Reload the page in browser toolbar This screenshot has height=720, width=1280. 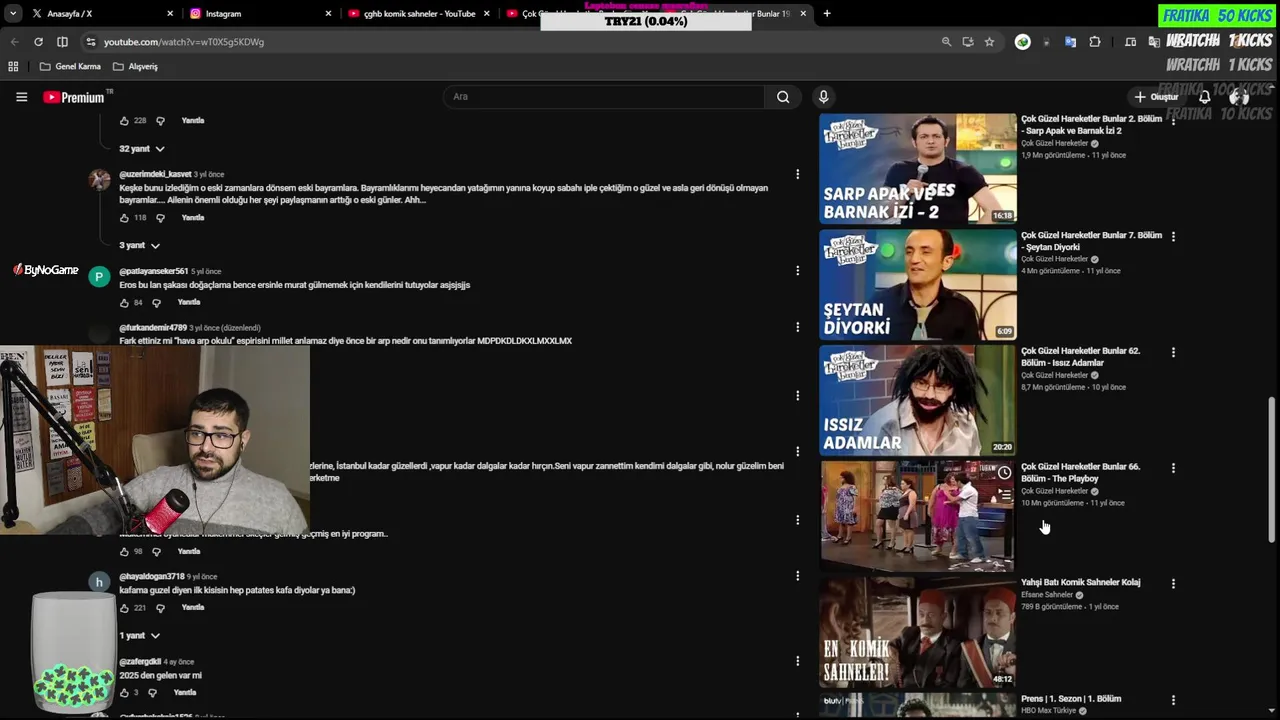[38, 42]
